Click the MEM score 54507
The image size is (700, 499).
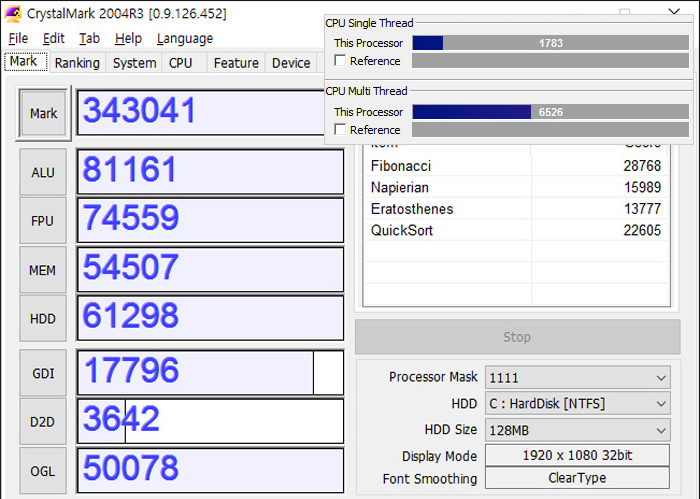[131, 267]
